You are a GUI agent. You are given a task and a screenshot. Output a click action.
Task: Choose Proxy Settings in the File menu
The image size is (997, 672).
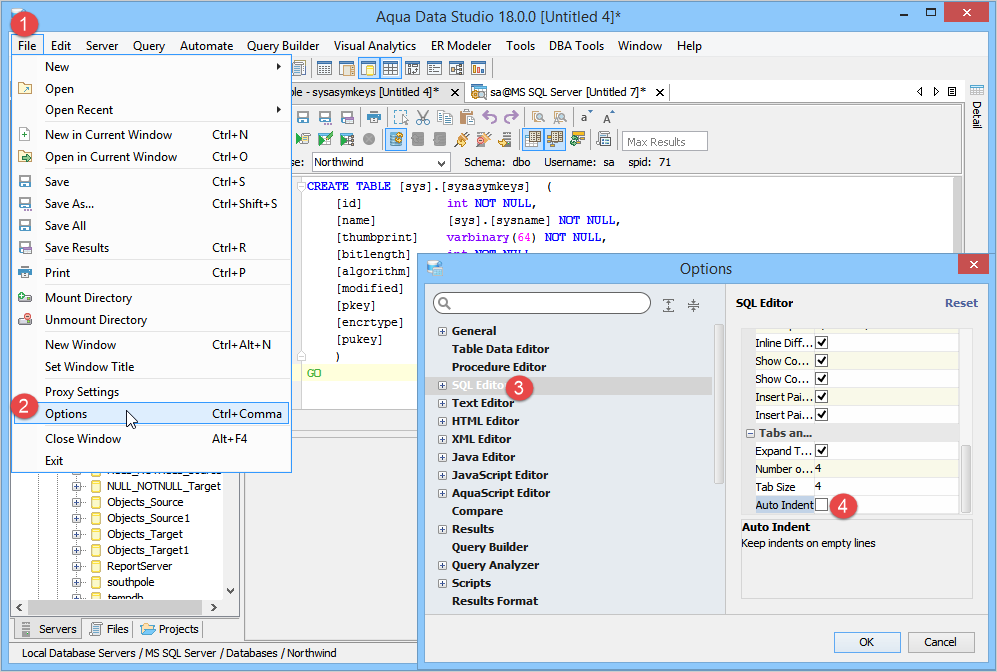pyautogui.click(x=151, y=392)
